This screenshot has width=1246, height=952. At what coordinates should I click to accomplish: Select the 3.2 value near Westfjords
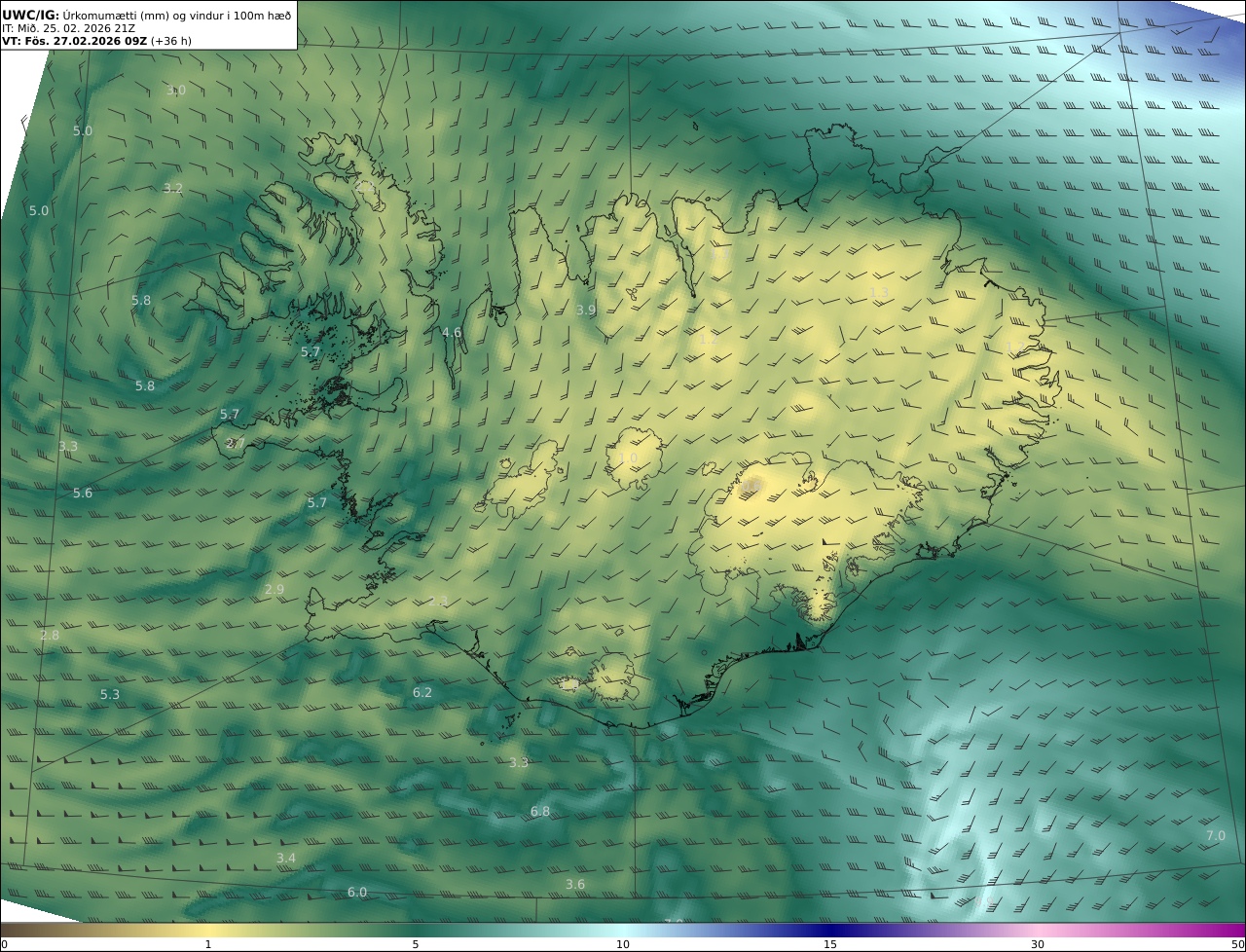172,188
